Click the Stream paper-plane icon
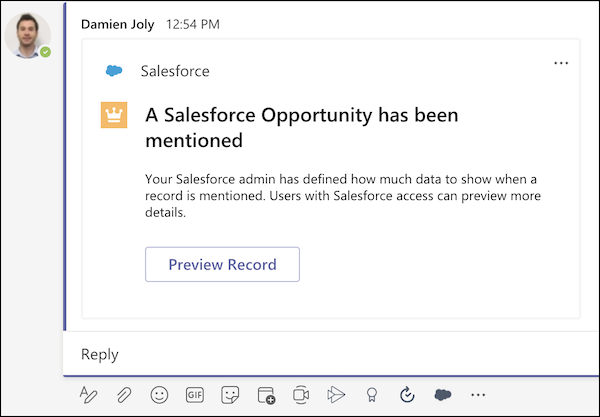 coord(336,395)
